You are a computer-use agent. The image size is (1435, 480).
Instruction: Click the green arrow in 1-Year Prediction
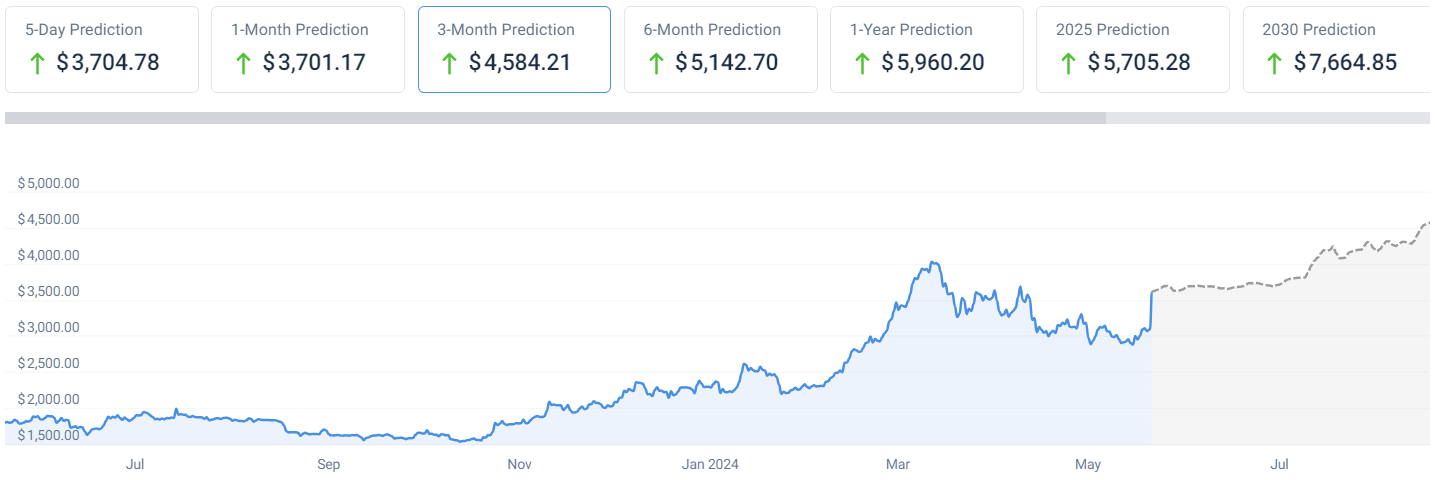862,63
